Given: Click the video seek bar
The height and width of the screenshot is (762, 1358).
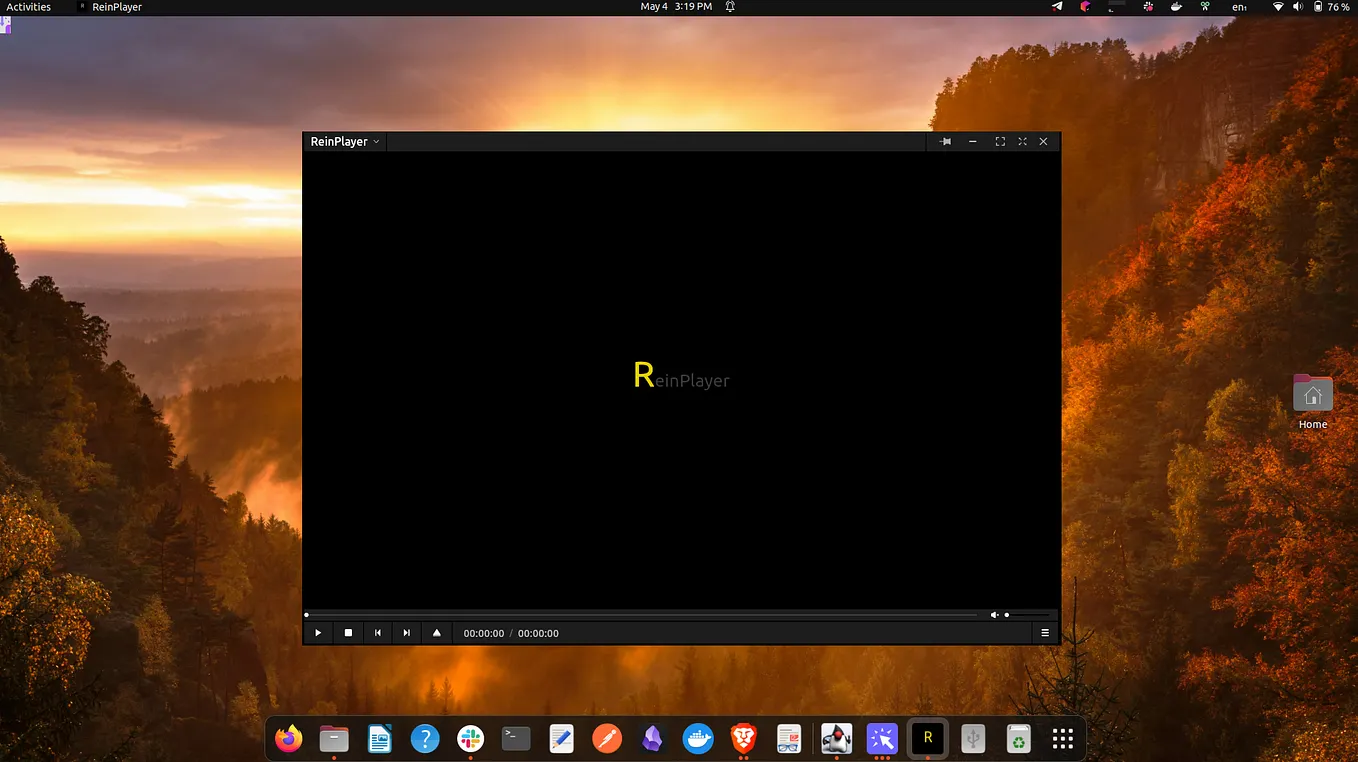Looking at the screenshot, I should (640, 615).
